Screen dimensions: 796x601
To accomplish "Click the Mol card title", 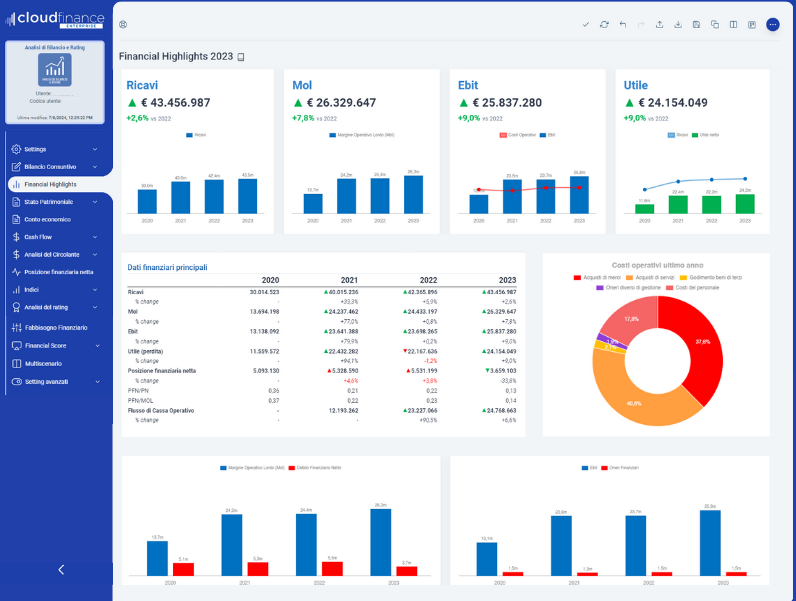I will (x=302, y=85).
